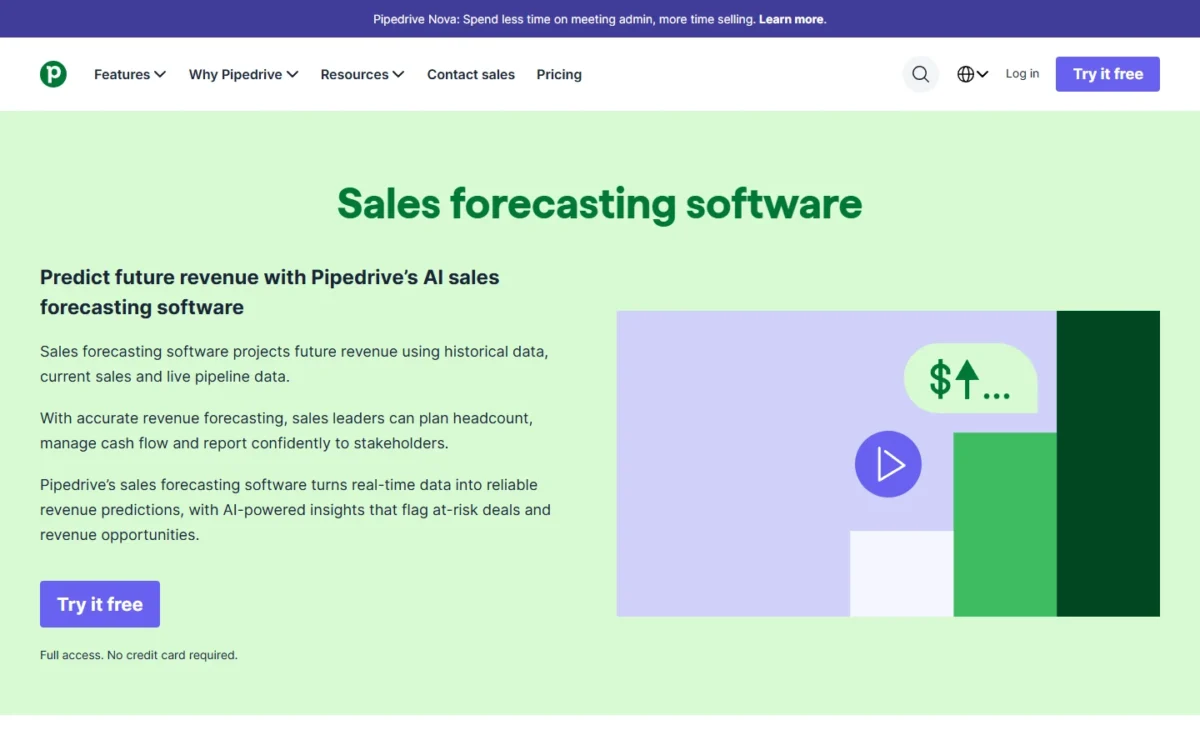1200x750 pixels.
Task: Click paragraph about AI-powered insights
Action: coord(295,510)
